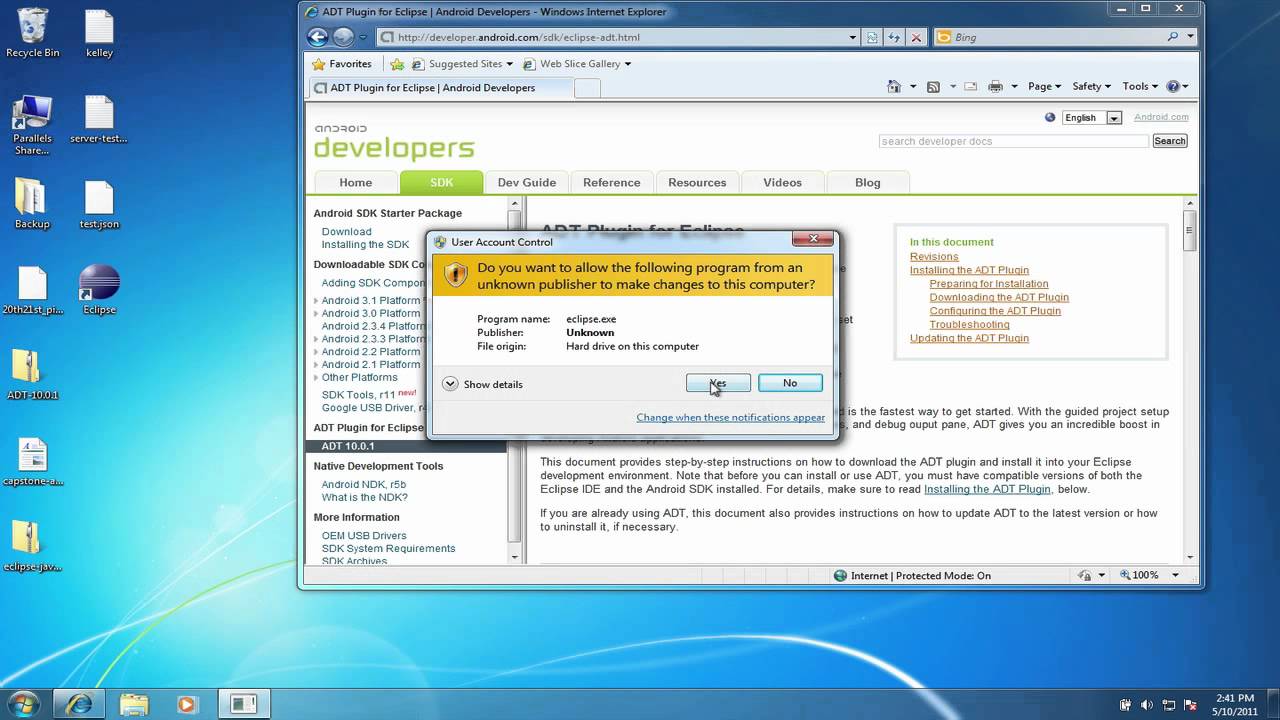Open the English language dropdown
Image resolution: width=1280 pixels, height=720 pixels.
pyautogui.click(x=1091, y=117)
